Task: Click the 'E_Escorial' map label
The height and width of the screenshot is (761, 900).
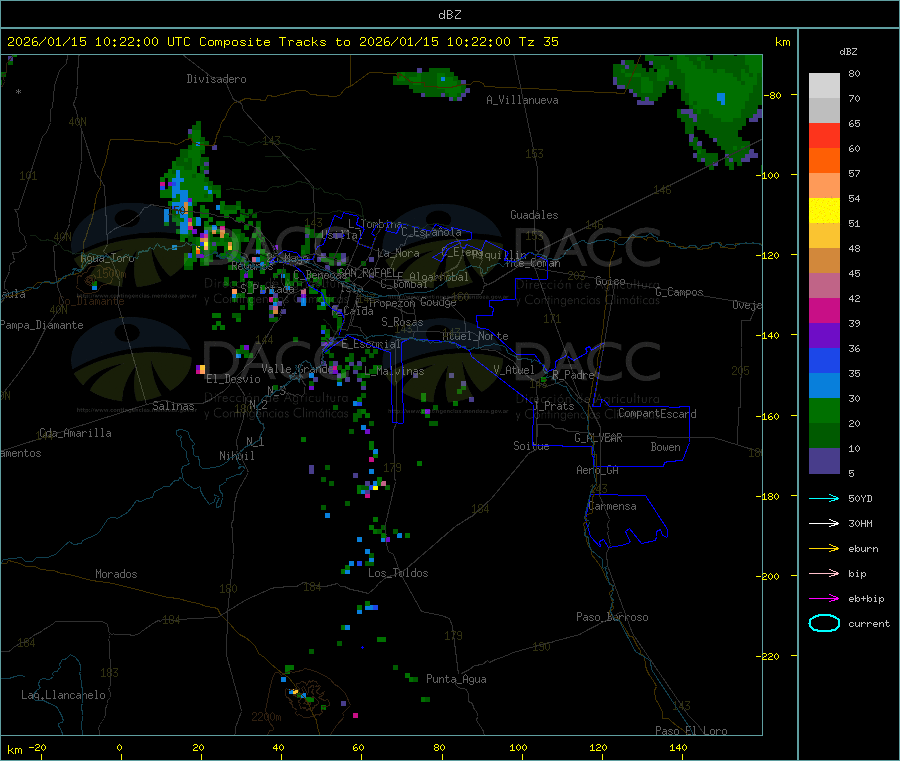Action: coord(371,344)
